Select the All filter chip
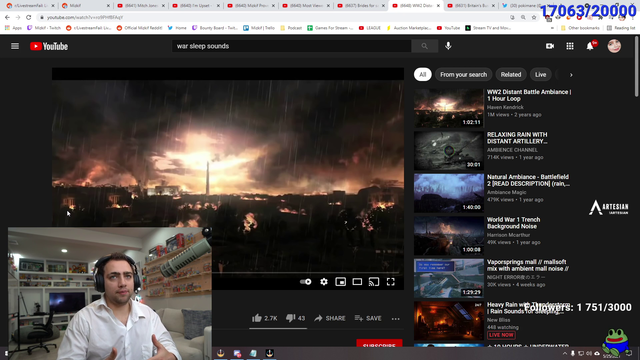This screenshot has width=640, height=360. click(422, 74)
